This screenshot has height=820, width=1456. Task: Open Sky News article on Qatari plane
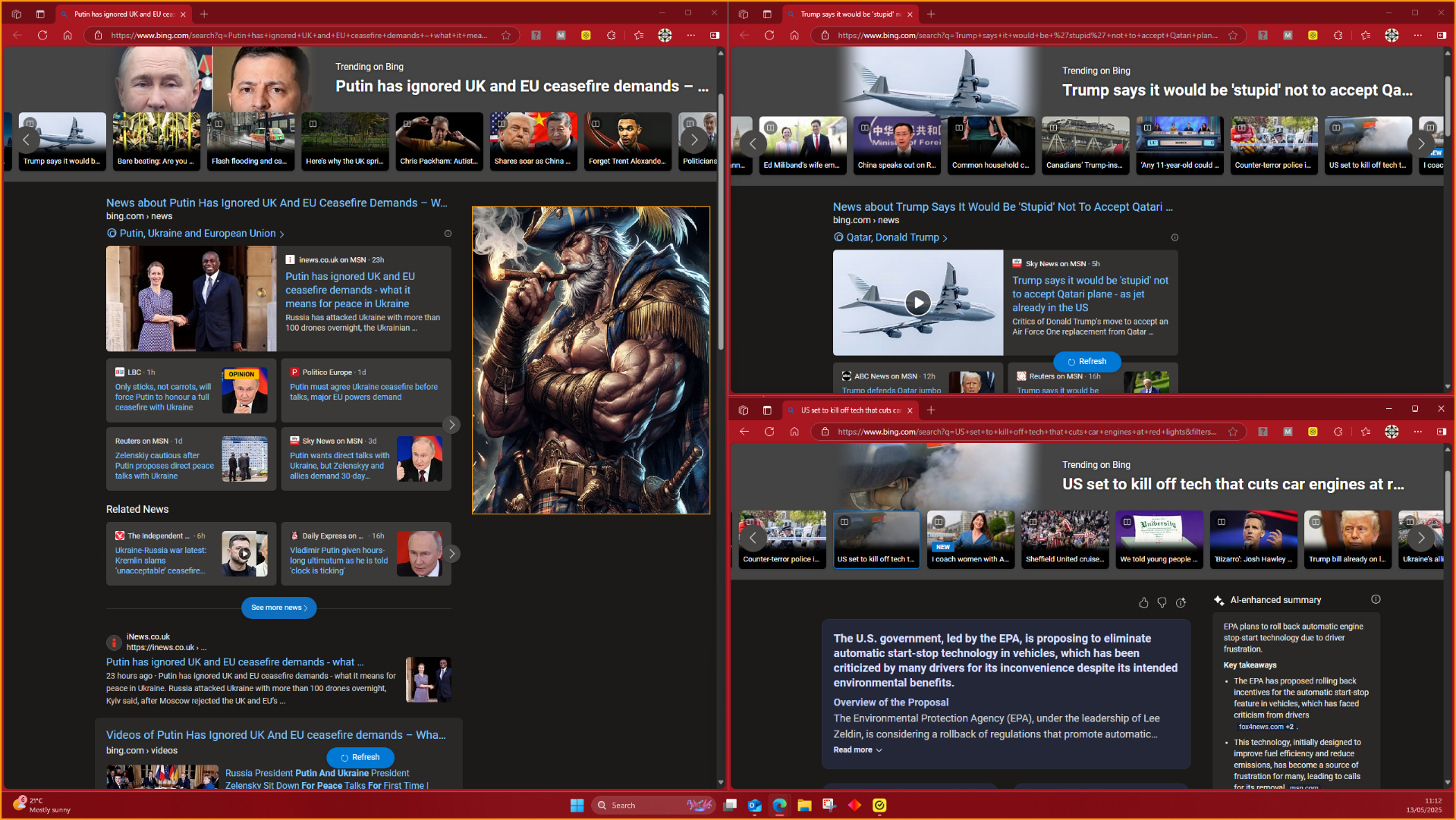click(x=1090, y=294)
